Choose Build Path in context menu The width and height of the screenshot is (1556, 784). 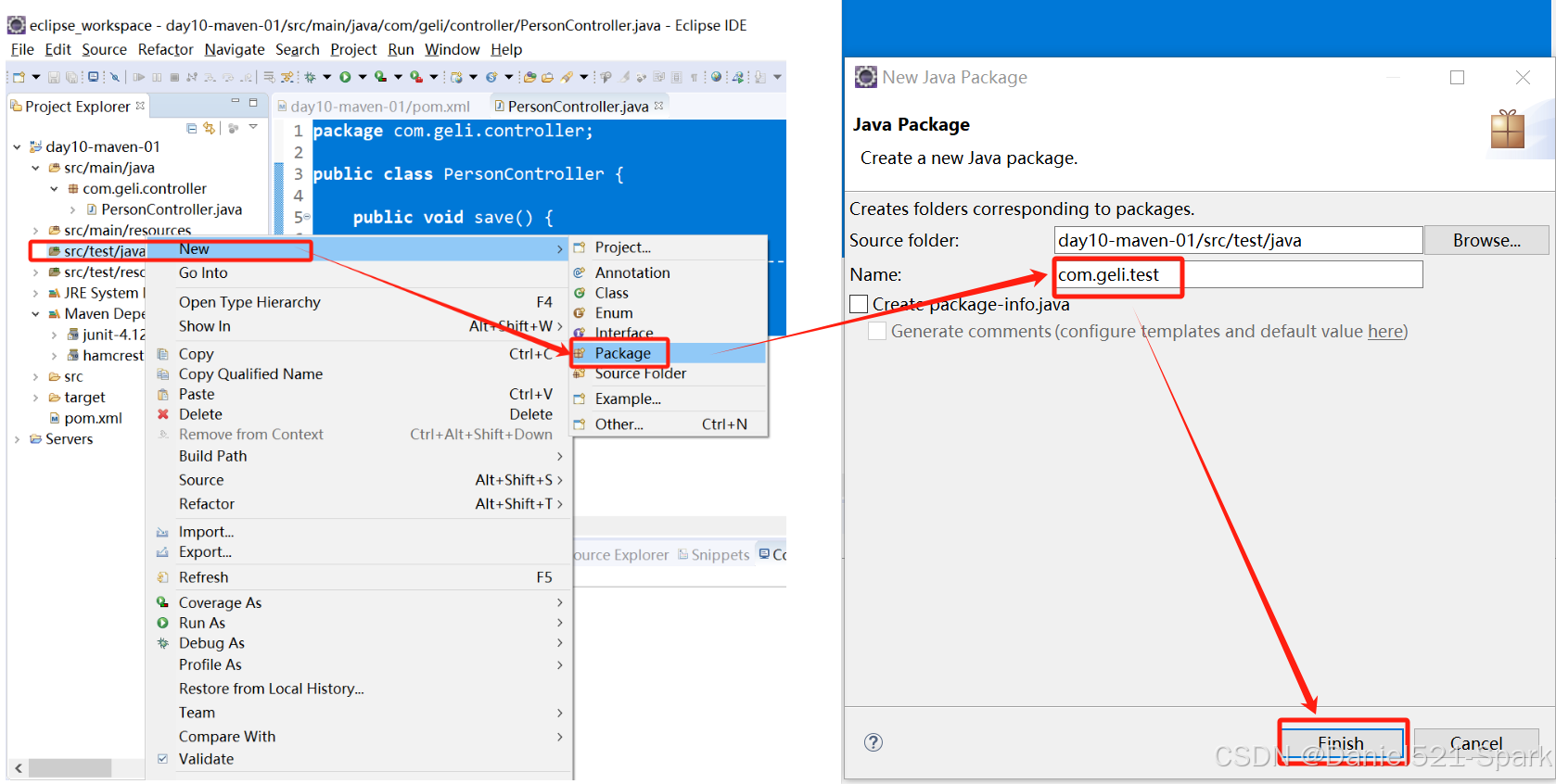pyautogui.click(x=360, y=456)
